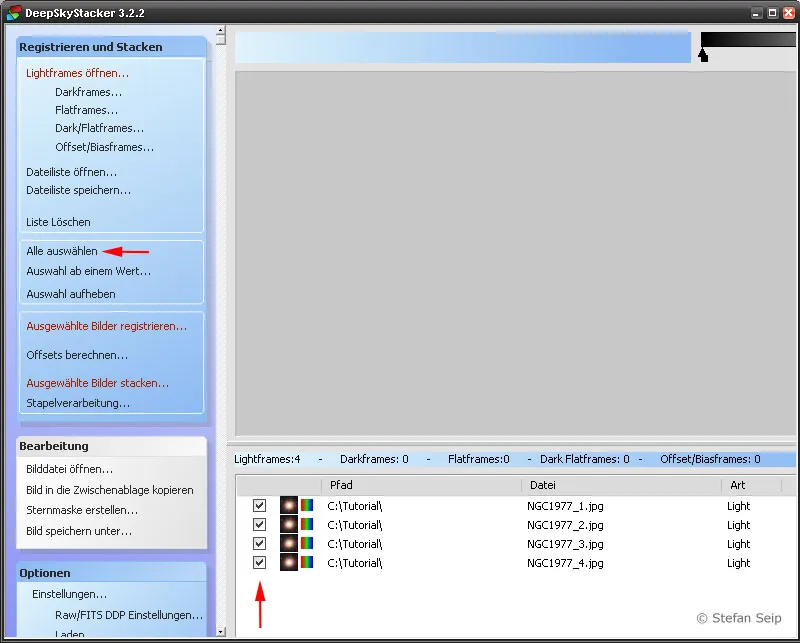
Task: Uncheck the checkbox for NGC1977_3.jpg
Action: point(259,543)
